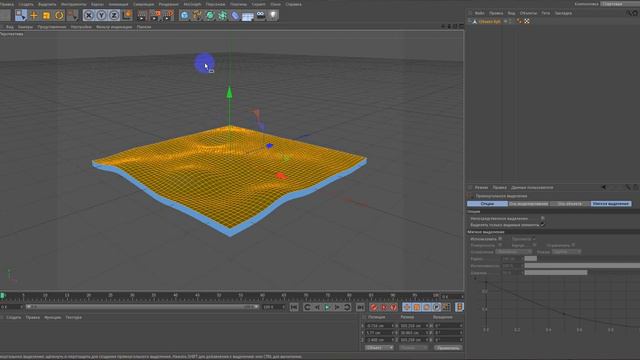Toggle the soft selection enable checkbox
640x360 pixels.
point(500,239)
